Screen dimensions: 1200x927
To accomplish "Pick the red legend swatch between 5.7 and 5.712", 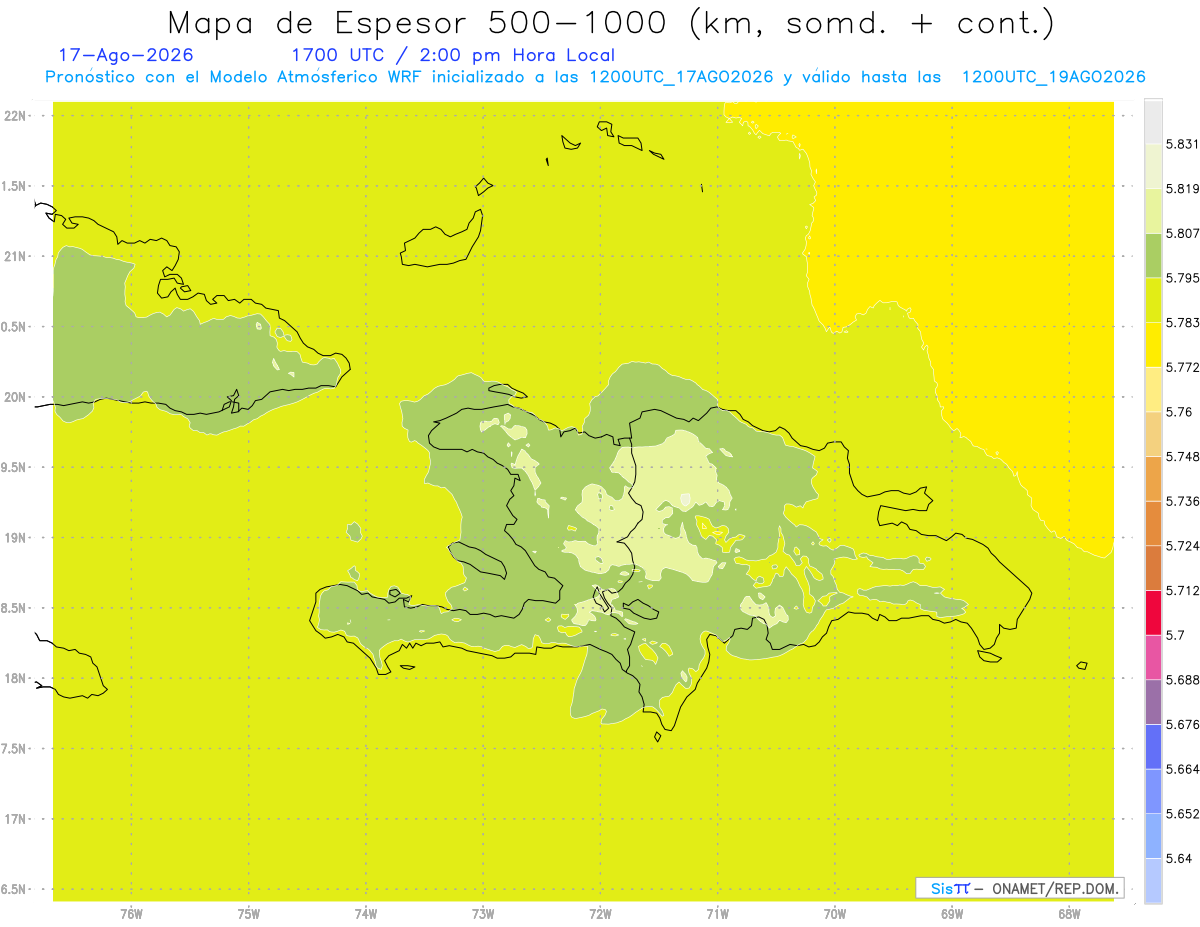I will (x=1153, y=612).
